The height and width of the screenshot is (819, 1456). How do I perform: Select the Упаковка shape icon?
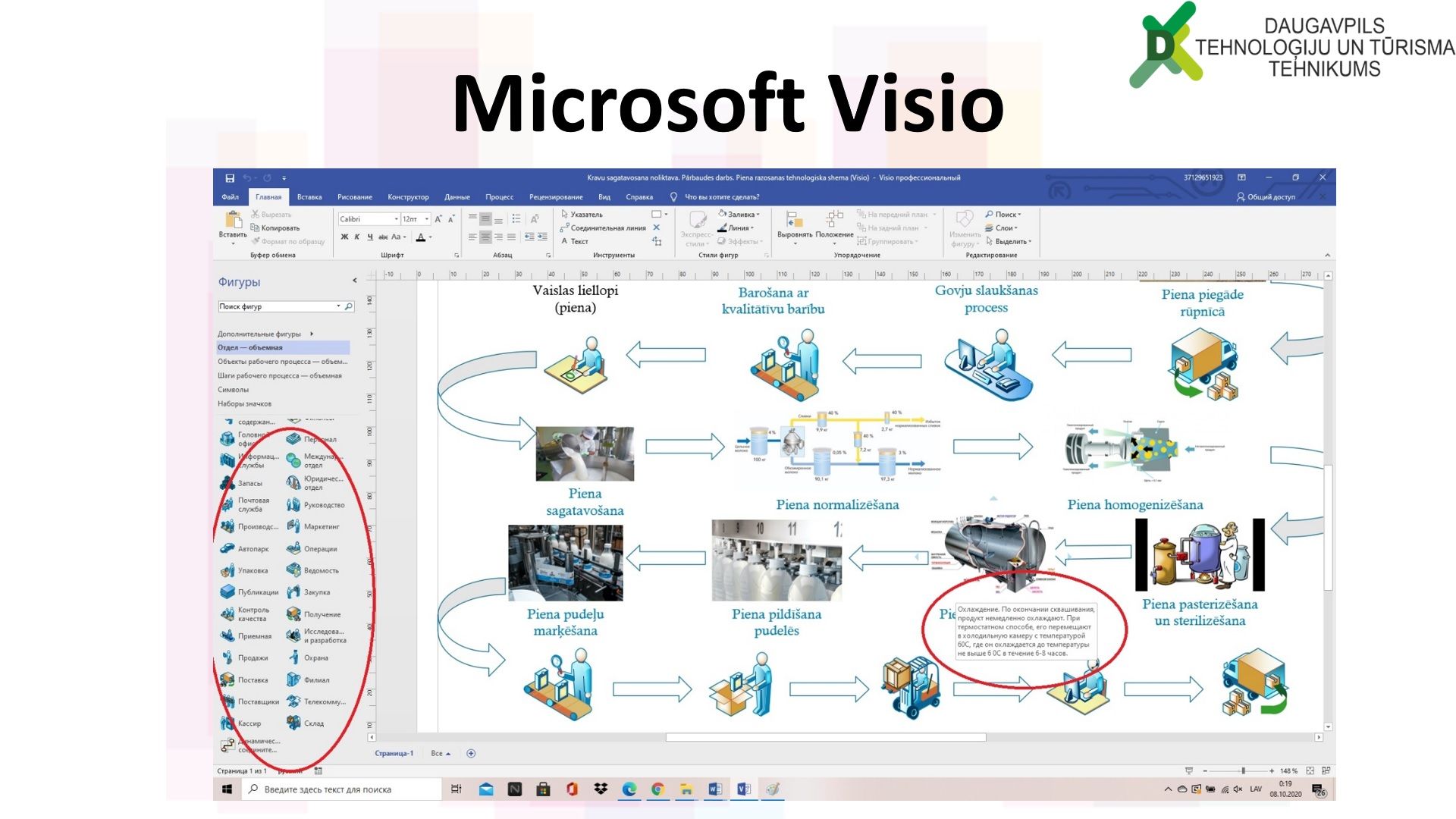[x=227, y=570]
